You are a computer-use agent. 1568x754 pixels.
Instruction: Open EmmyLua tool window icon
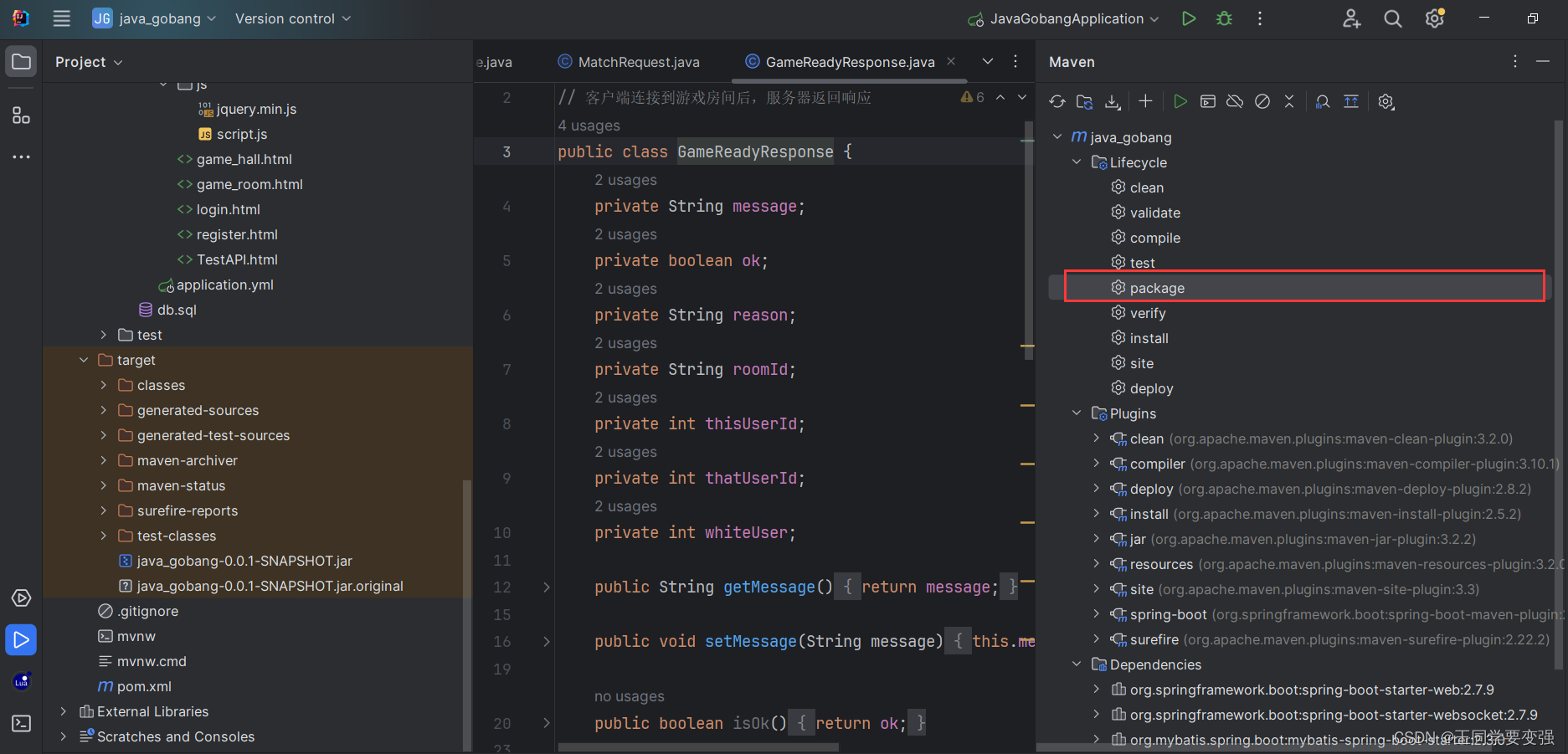pos(22,682)
